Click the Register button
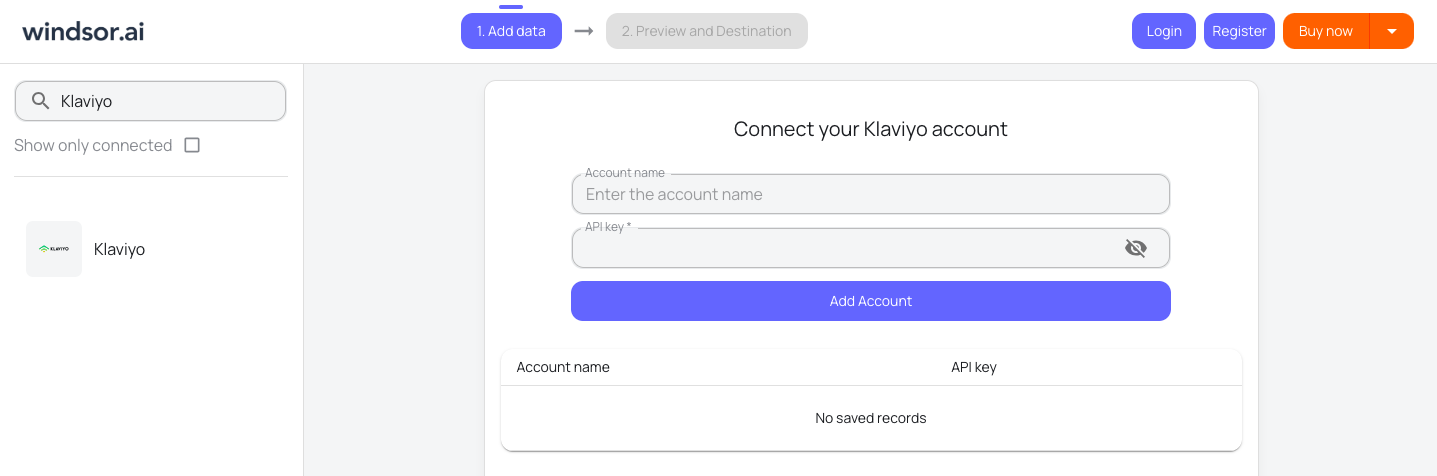The height and width of the screenshot is (476, 1437). pyautogui.click(x=1239, y=31)
